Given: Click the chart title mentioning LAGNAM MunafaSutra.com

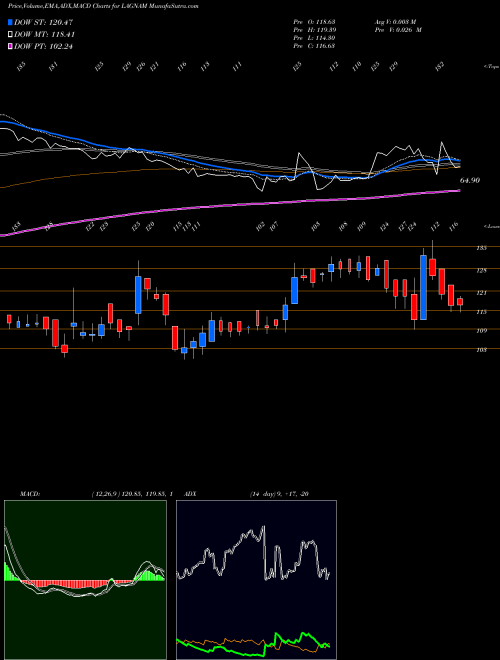Looking at the screenshot, I should [103, 6].
